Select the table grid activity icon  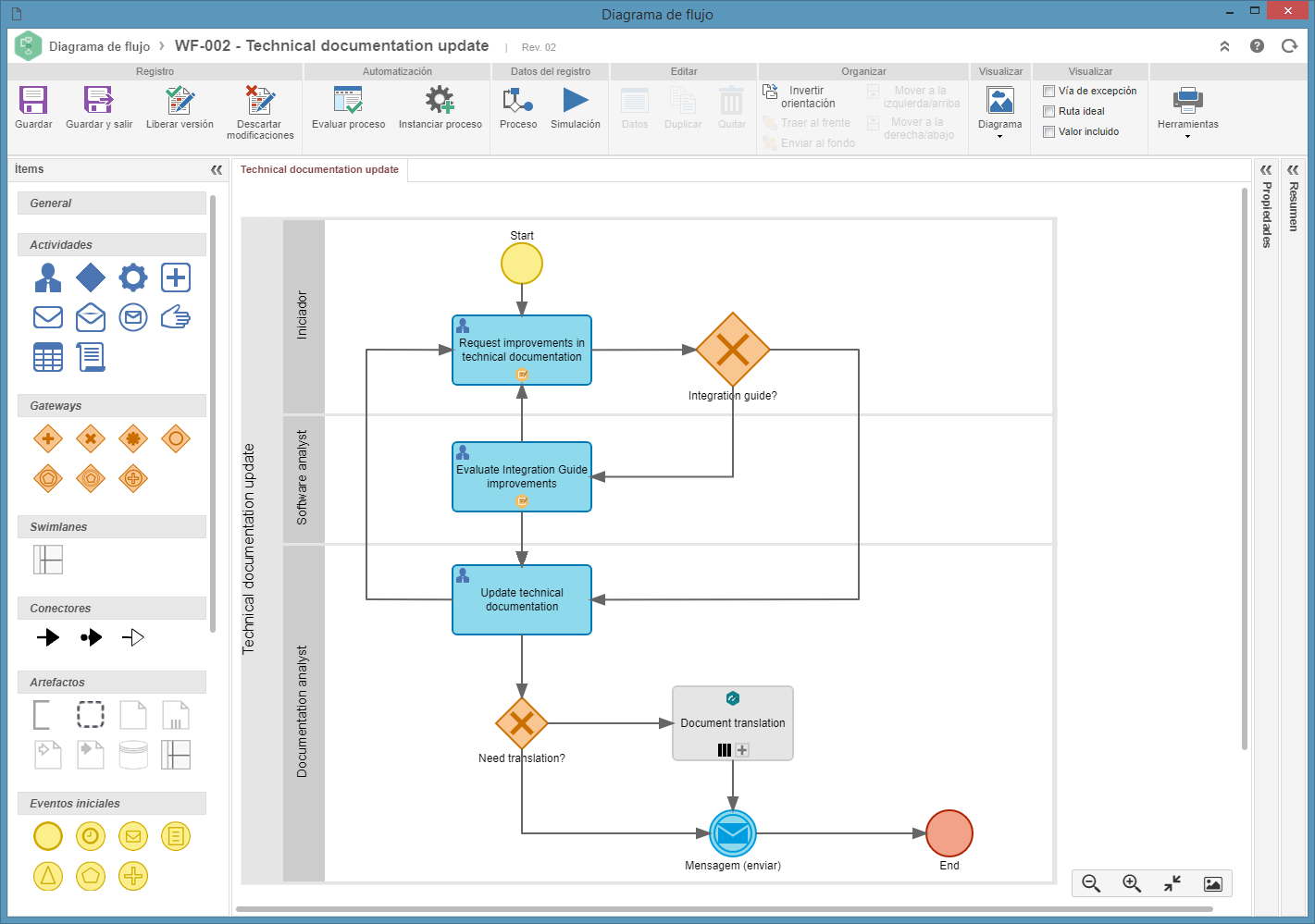48,357
